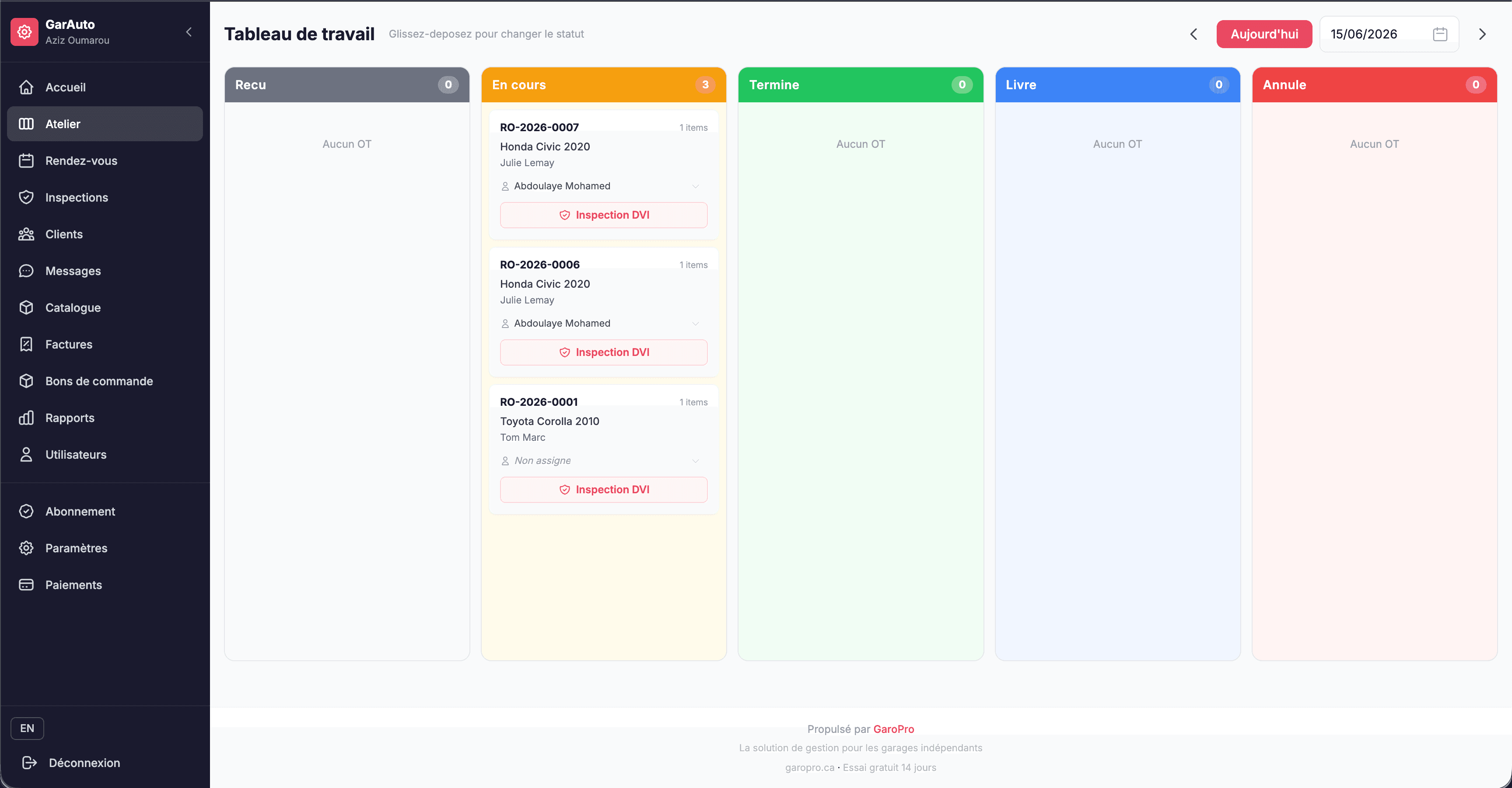Collapse the sidebar with the chevron

(189, 31)
